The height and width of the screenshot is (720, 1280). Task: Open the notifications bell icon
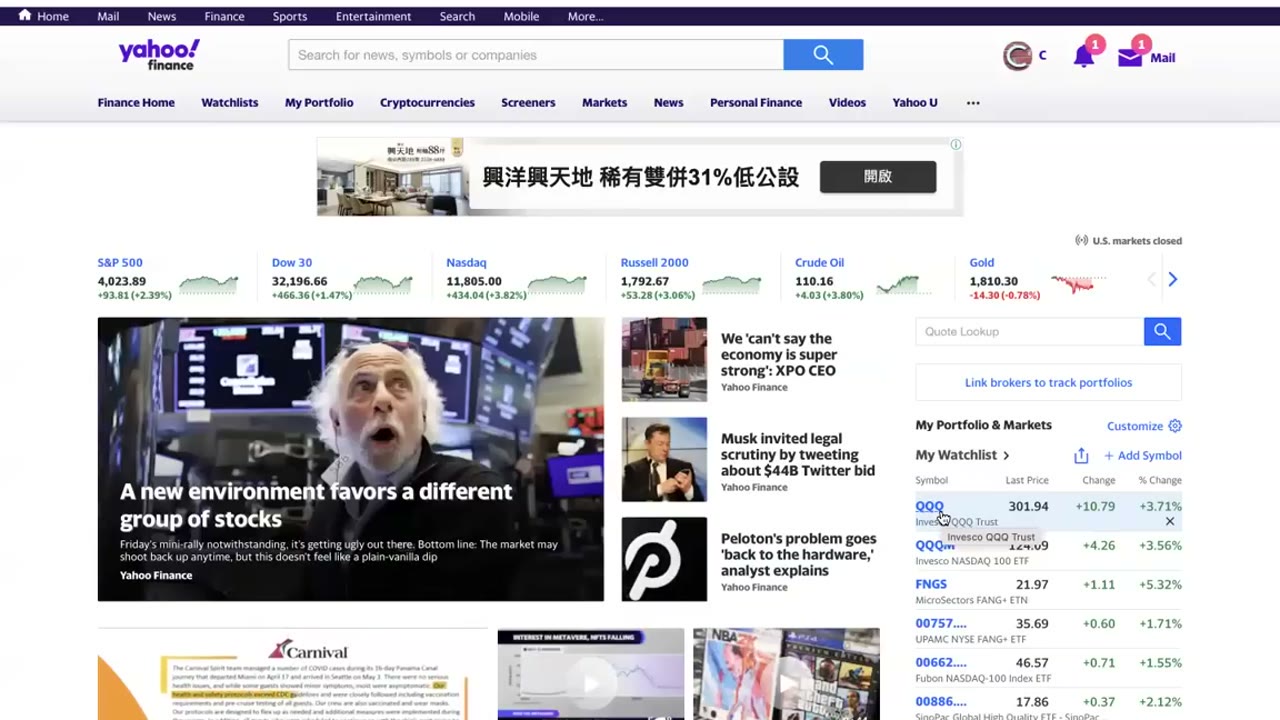click(1083, 57)
